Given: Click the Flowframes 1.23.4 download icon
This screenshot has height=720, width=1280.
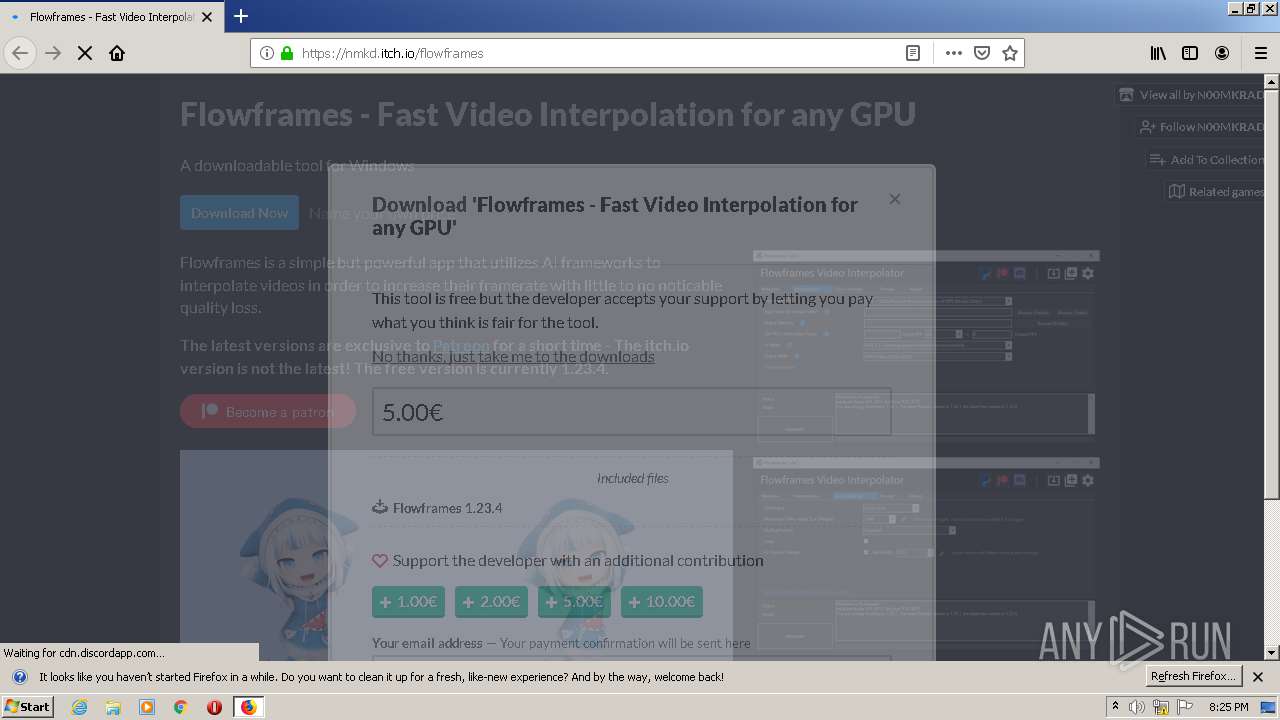Looking at the screenshot, I should (380, 507).
